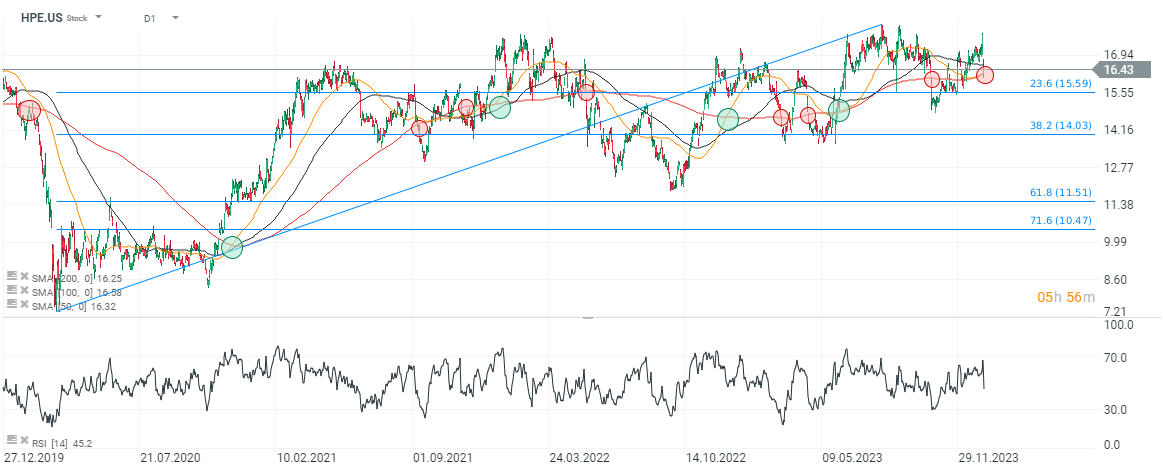
Task: Click the 11.38 price axis value
Action: click(1118, 204)
